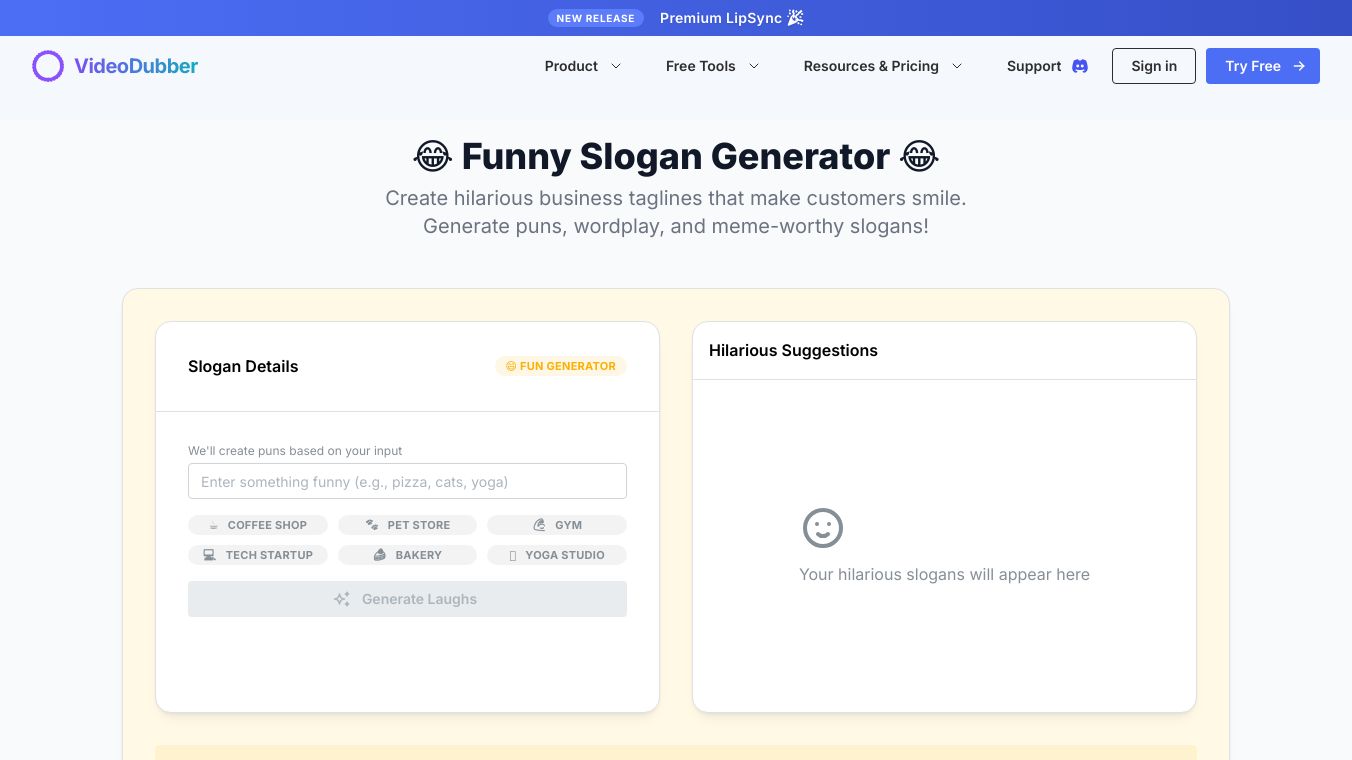
Task: Pick the Yoga Studio preset chip
Action: click(x=557, y=555)
